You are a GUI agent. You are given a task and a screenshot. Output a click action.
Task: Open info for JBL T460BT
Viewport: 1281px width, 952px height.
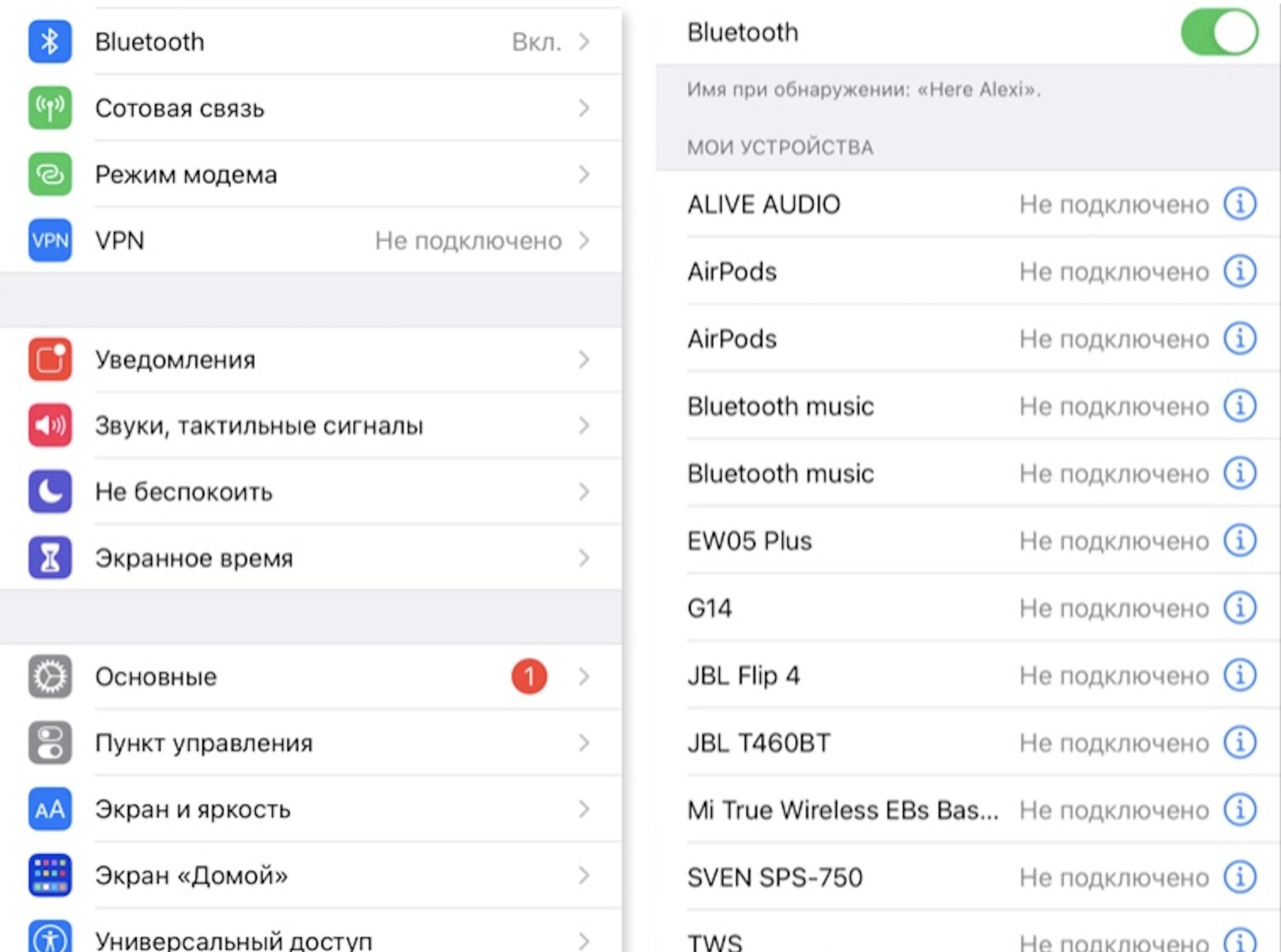(1240, 743)
